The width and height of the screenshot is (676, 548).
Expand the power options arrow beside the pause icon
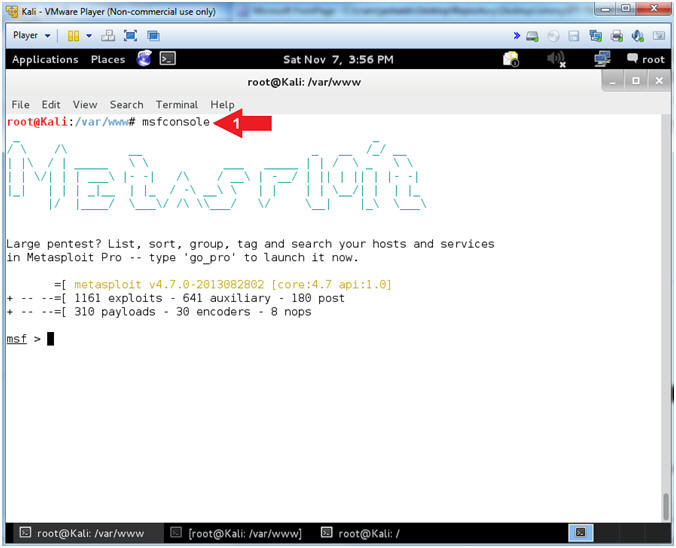[x=89, y=36]
